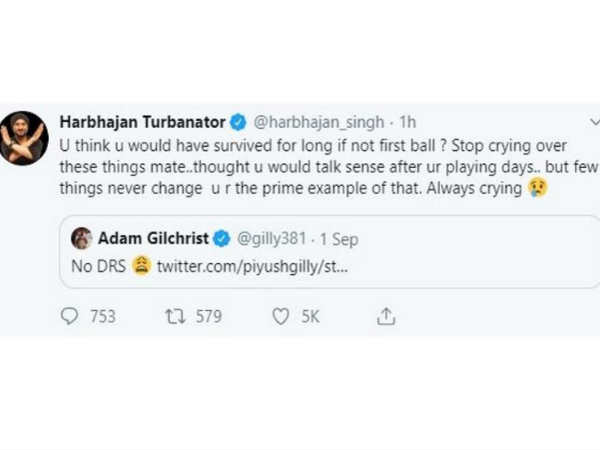600x450 pixels.
Task: Like the tweet with the heart icon
Action: click(281, 317)
